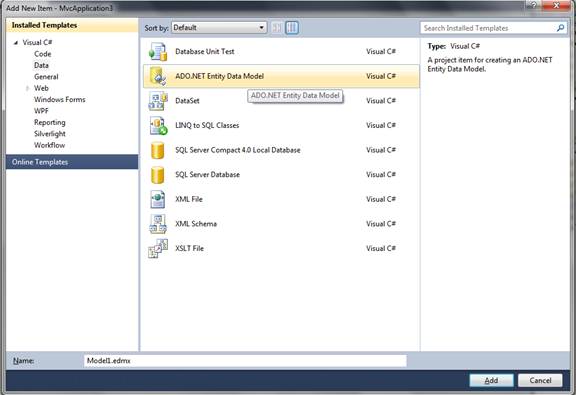Select the Data category
This screenshot has width=576, height=395.
tap(41, 65)
